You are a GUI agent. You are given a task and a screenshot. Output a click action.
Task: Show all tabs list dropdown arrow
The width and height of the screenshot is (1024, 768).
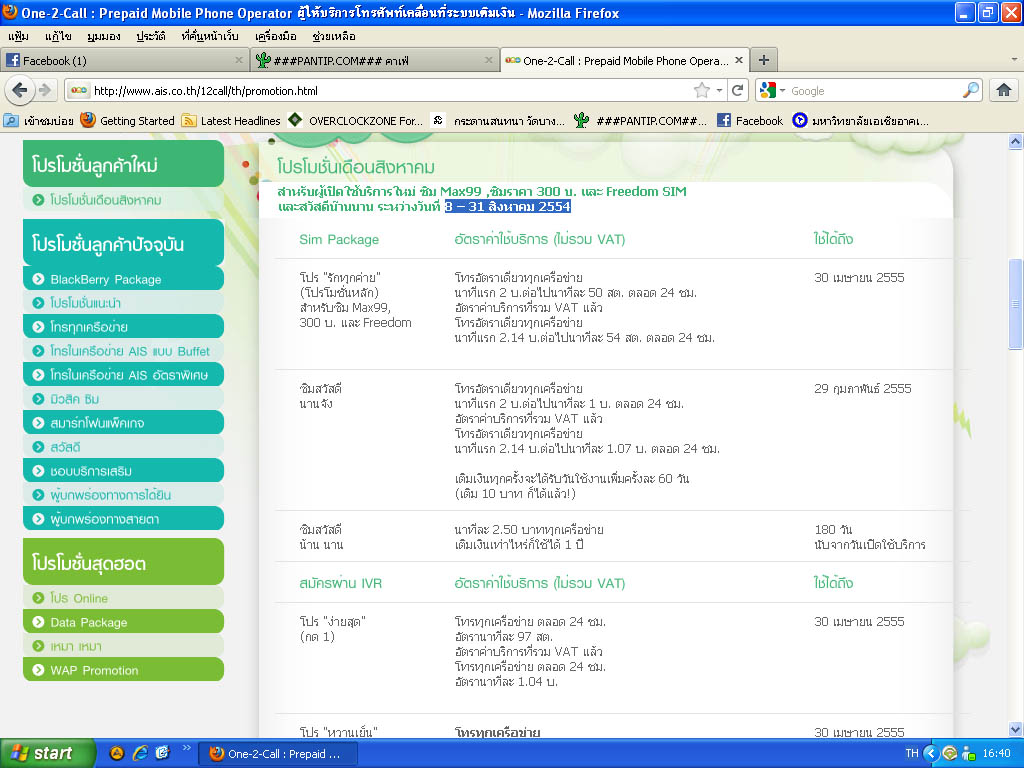tap(1014, 60)
